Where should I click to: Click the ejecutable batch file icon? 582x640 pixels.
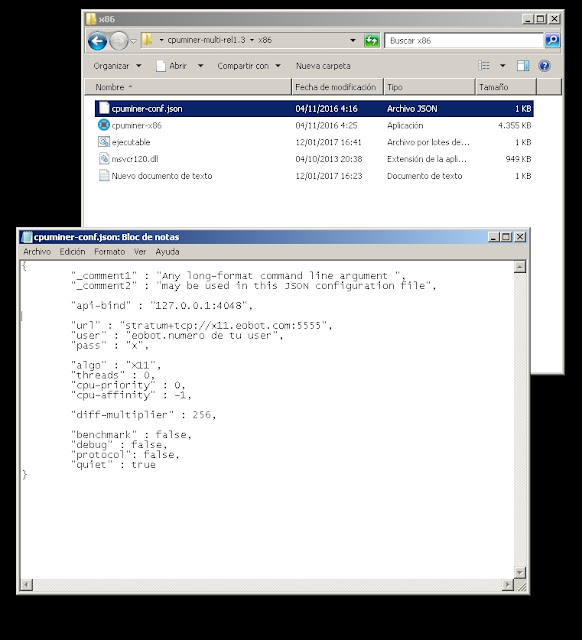click(x=104, y=142)
